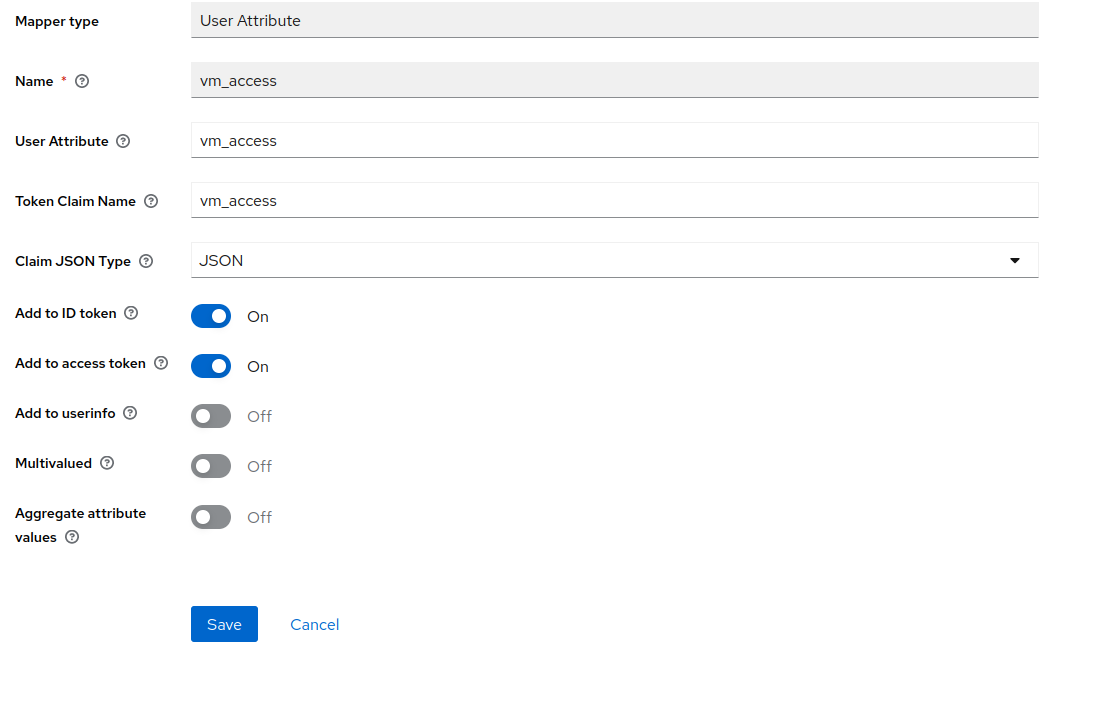This screenshot has width=1094, height=719.
Task: Select the Claim JSON Type label
Action: (x=73, y=261)
